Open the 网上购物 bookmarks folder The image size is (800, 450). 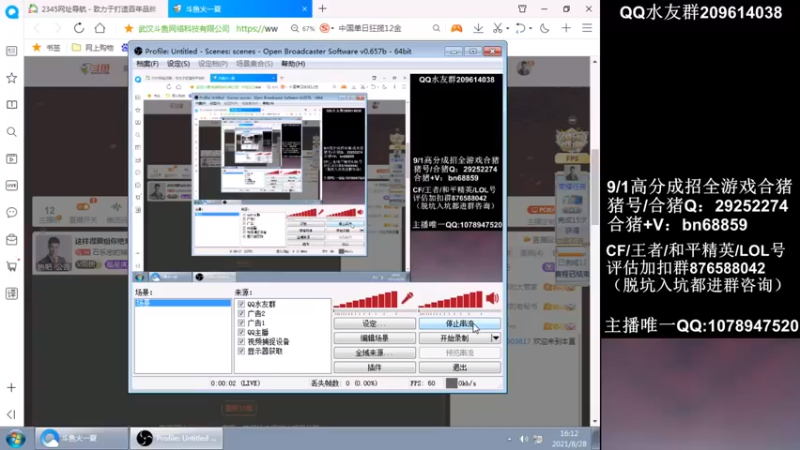pyautogui.click(x=93, y=48)
